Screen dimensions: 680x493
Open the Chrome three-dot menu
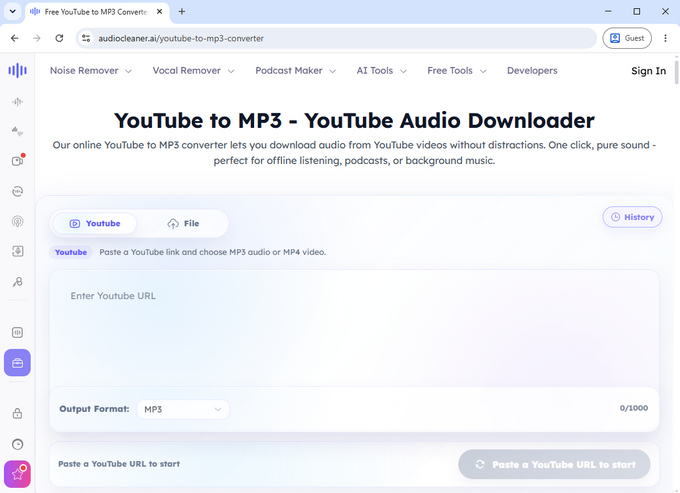[x=665, y=38]
